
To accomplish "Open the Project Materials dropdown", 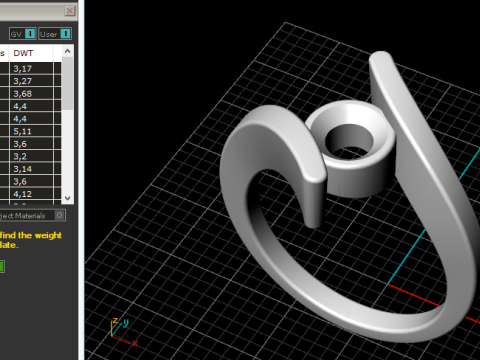I will pyautogui.click(x=32, y=216).
